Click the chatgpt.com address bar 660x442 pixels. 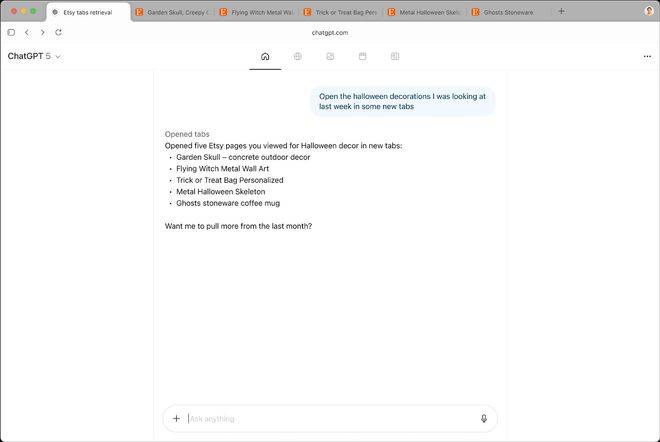pyautogui.click(x=329, y=32)
